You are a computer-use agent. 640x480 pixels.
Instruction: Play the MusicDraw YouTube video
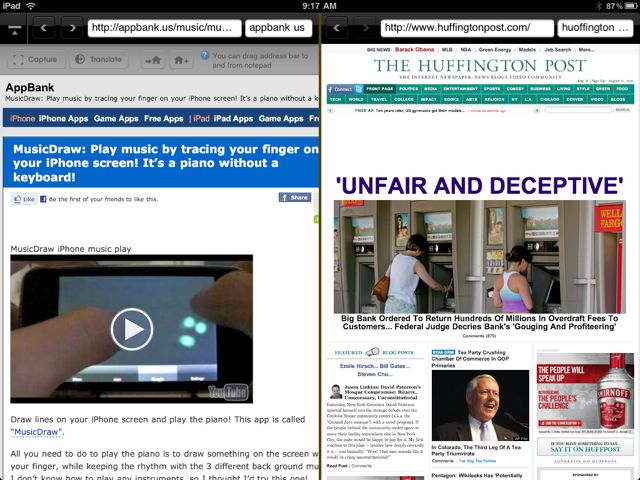click(131, 329)
